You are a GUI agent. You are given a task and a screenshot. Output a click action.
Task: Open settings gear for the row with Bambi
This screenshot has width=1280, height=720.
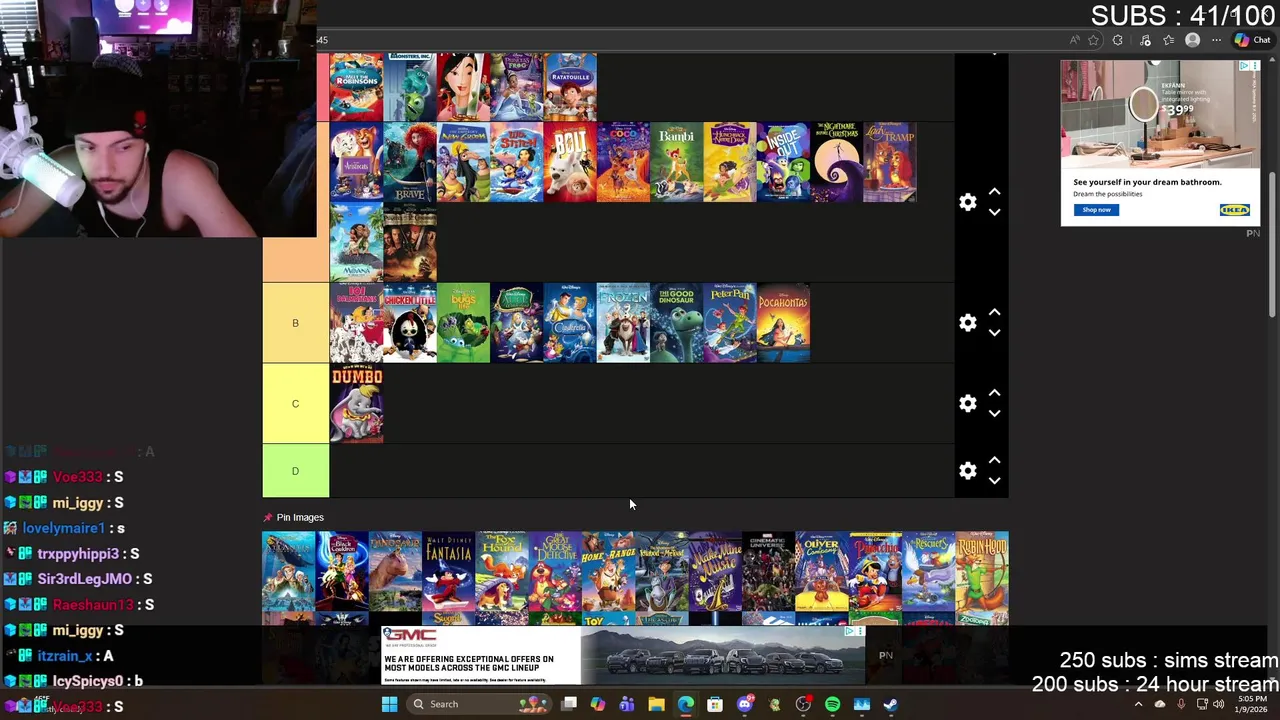(967, 202)
